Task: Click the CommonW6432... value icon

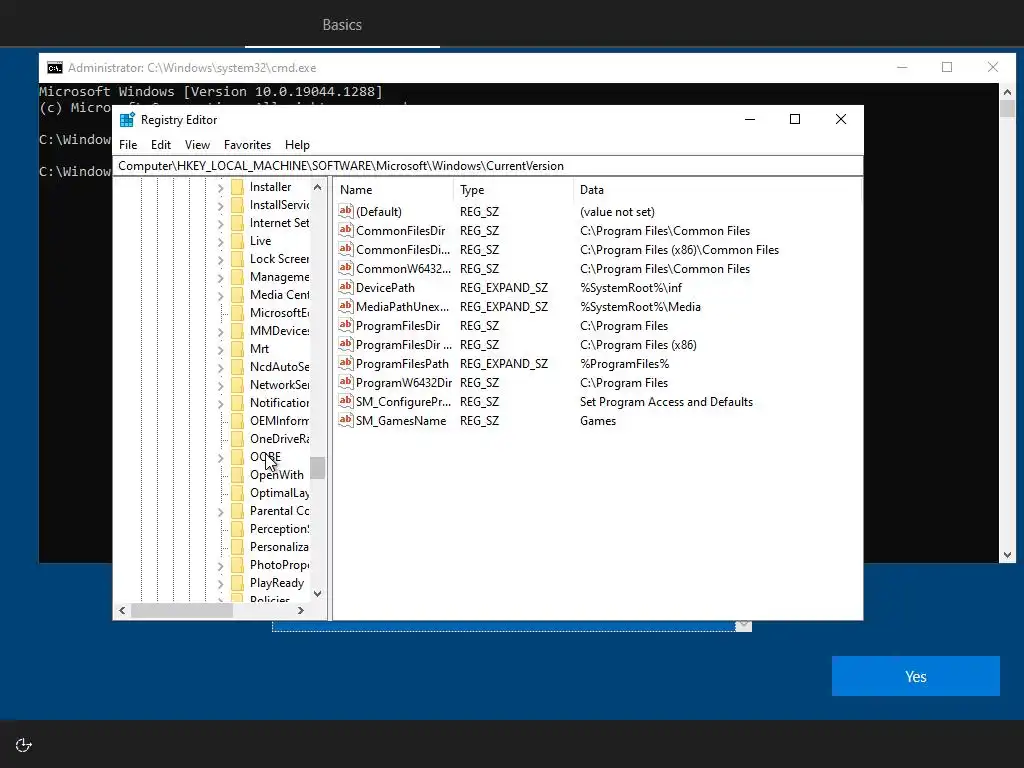Action: coord(345,268)
